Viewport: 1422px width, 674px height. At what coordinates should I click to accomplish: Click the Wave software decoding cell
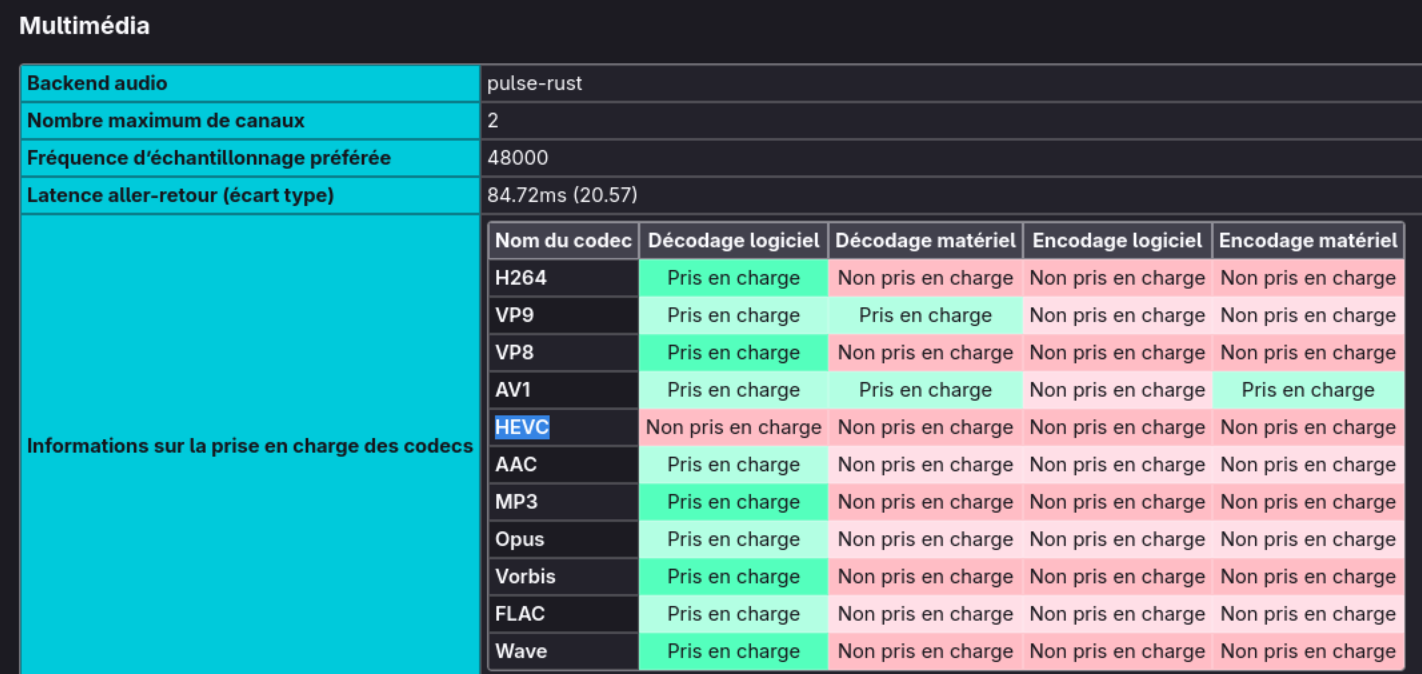pyautogui.click(x=733, y=651)
